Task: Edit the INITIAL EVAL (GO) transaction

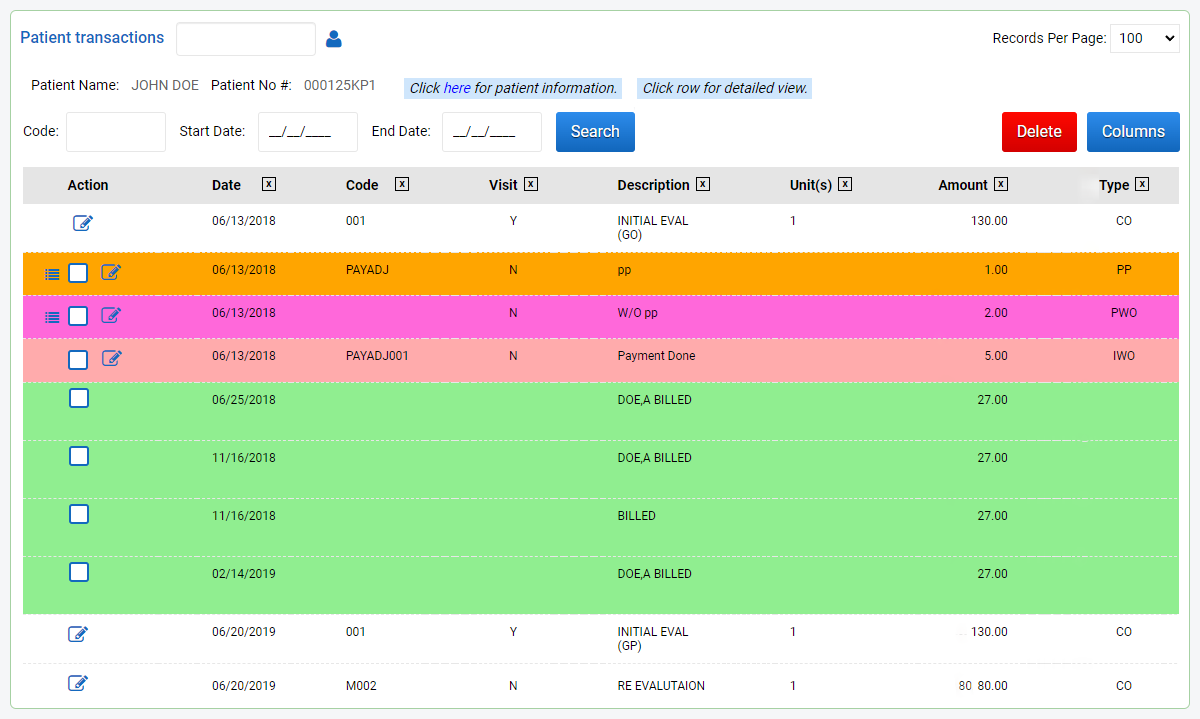Action: [83, 223]
